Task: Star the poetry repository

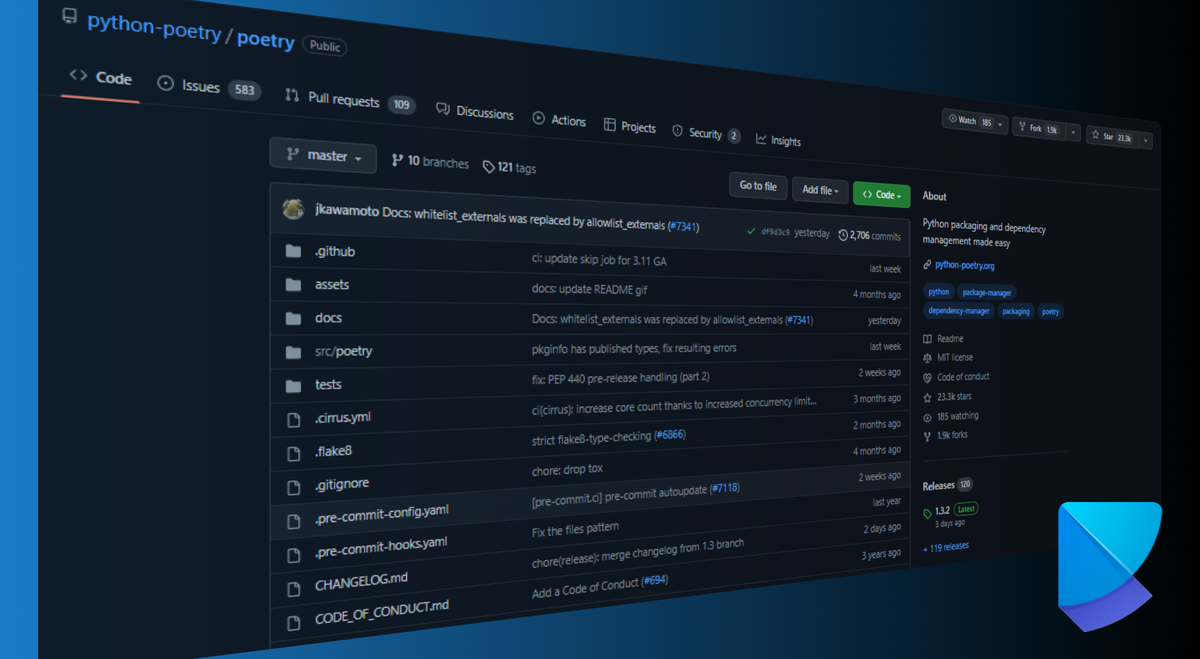Action: tap(1112, 135)
